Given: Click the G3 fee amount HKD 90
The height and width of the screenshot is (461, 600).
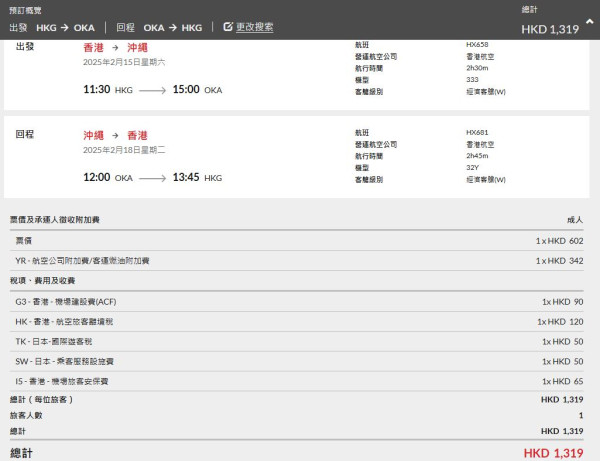Looking at the screenshot, I should click(x=562, y=302).
